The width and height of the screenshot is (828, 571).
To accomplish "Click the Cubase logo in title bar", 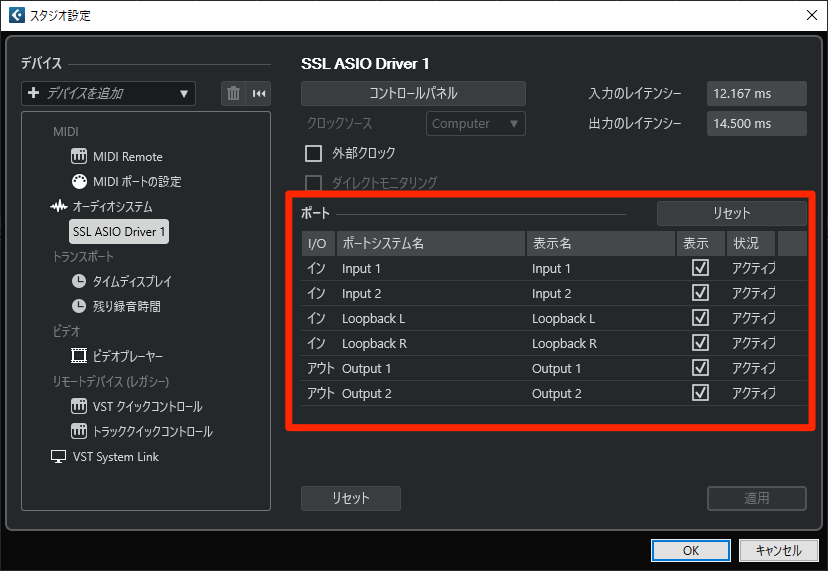I will [x=17, y=15].
